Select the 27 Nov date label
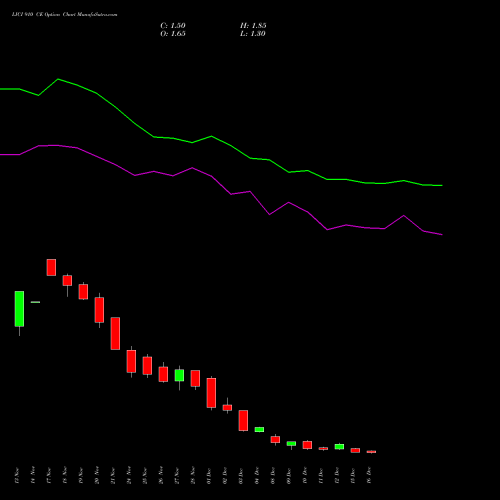Image resolution: width=500 pixels, height=500 pixels. coord(177,476)
